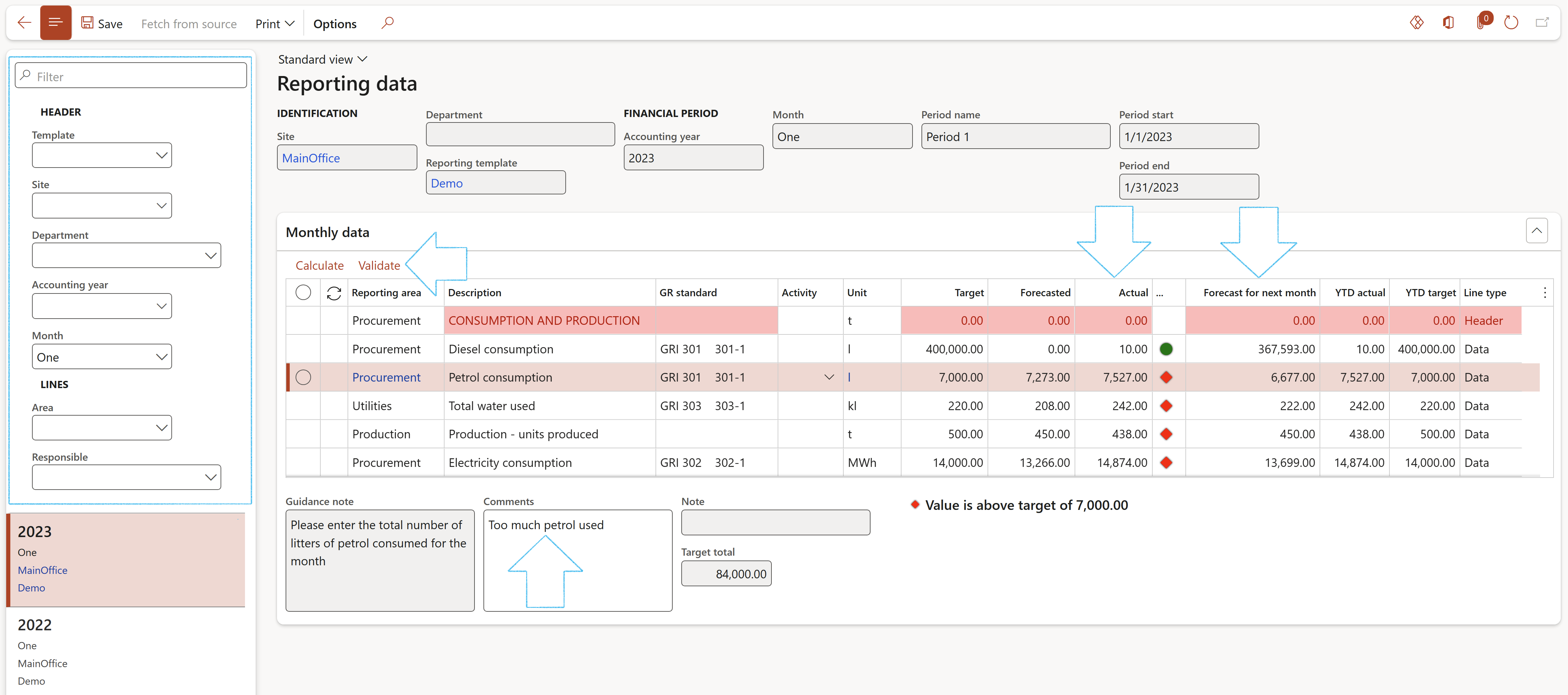
Task: Collapse the Monthly data section
Action: pyautogui.click(x=1536, y=231)
